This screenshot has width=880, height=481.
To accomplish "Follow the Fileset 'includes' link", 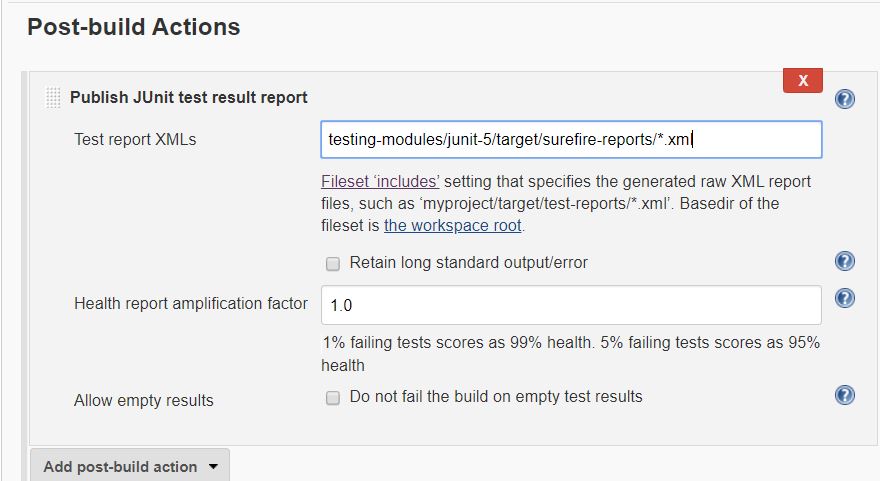I will (380, 181).
